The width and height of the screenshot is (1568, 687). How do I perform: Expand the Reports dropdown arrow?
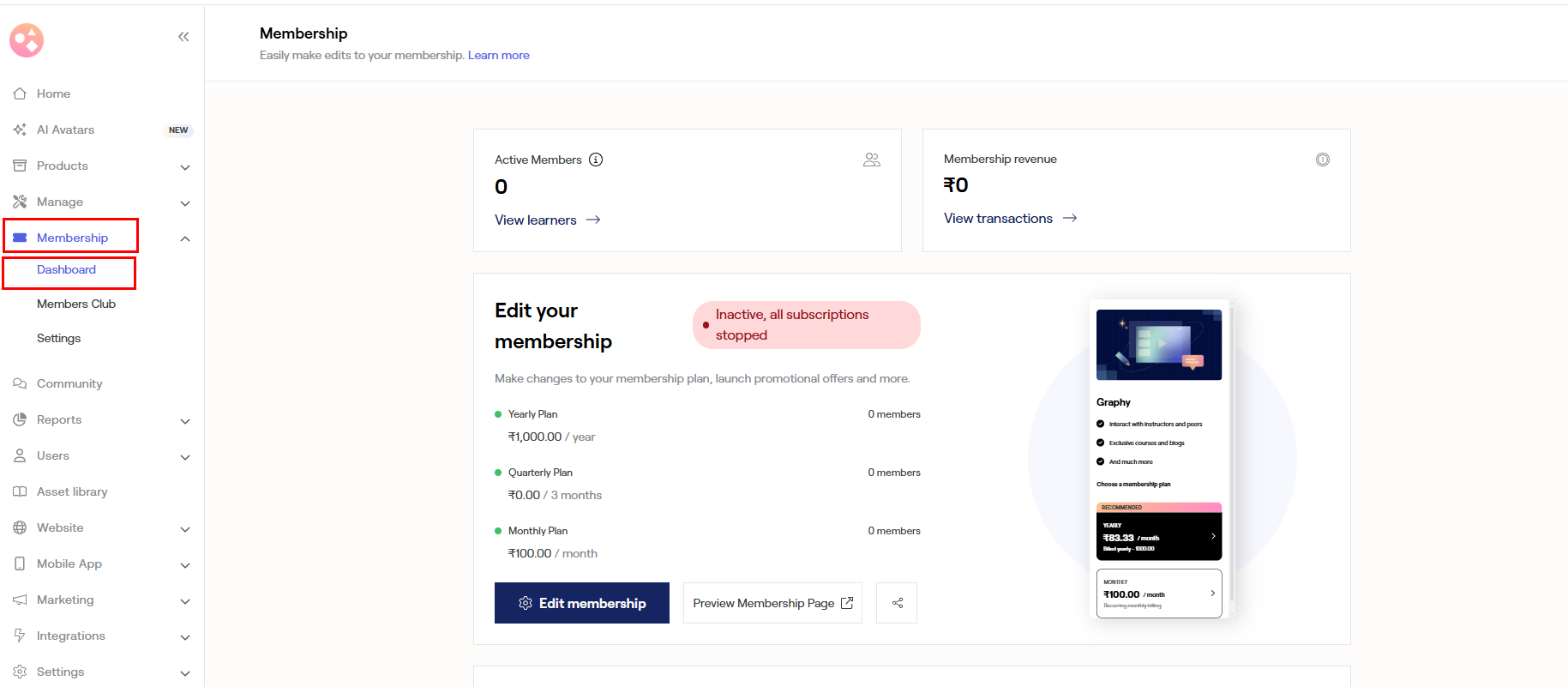tap(185, 420)
